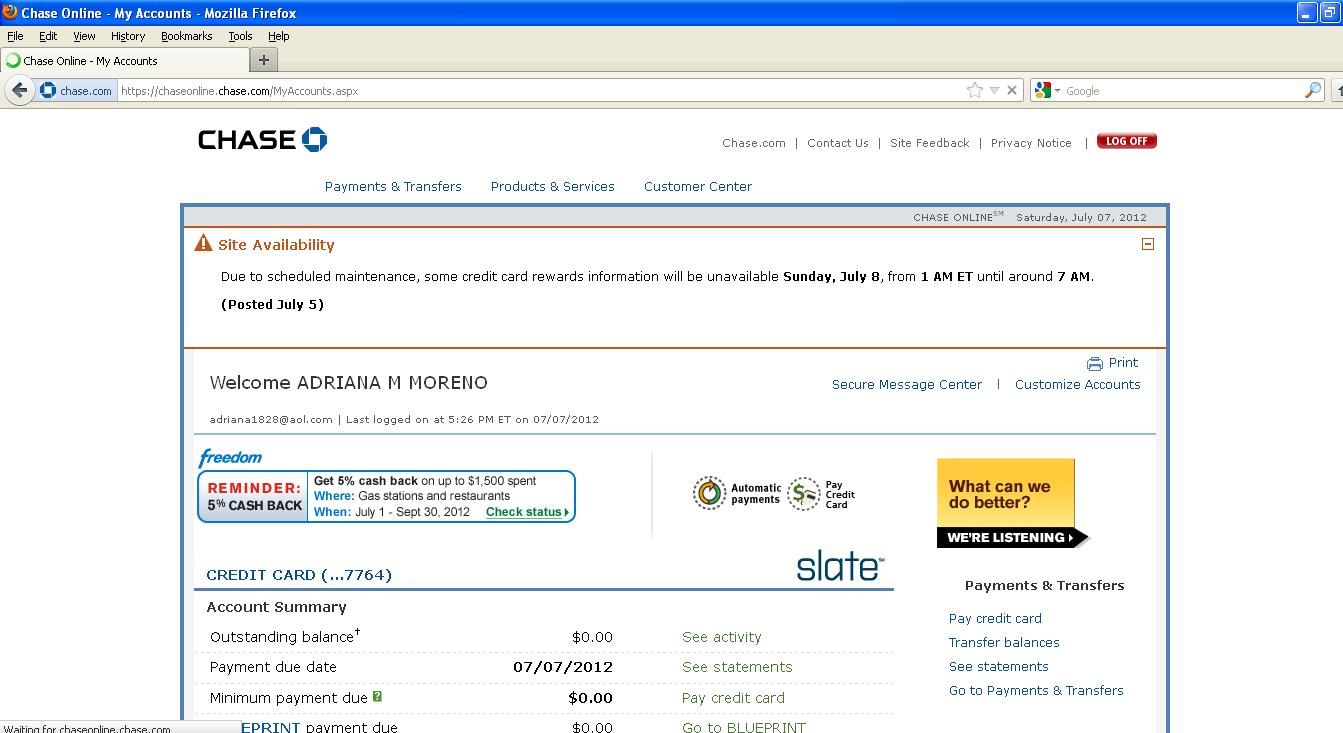Click the Chase site identity favicon
The width and height of the screenshot is (1343, 733).
48,90
